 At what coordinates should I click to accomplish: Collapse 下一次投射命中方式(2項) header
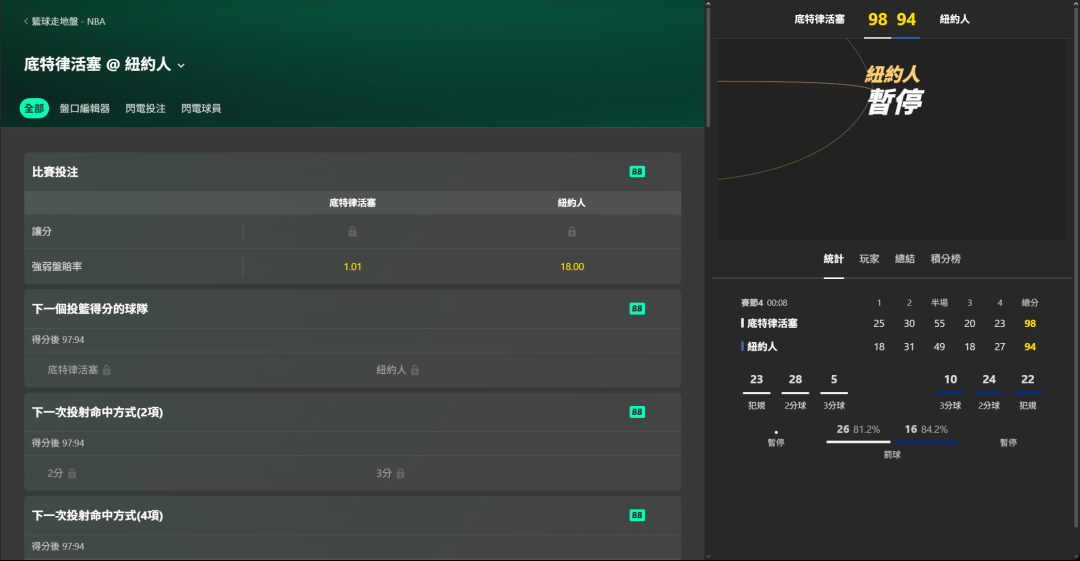click(x=353, y=412)
